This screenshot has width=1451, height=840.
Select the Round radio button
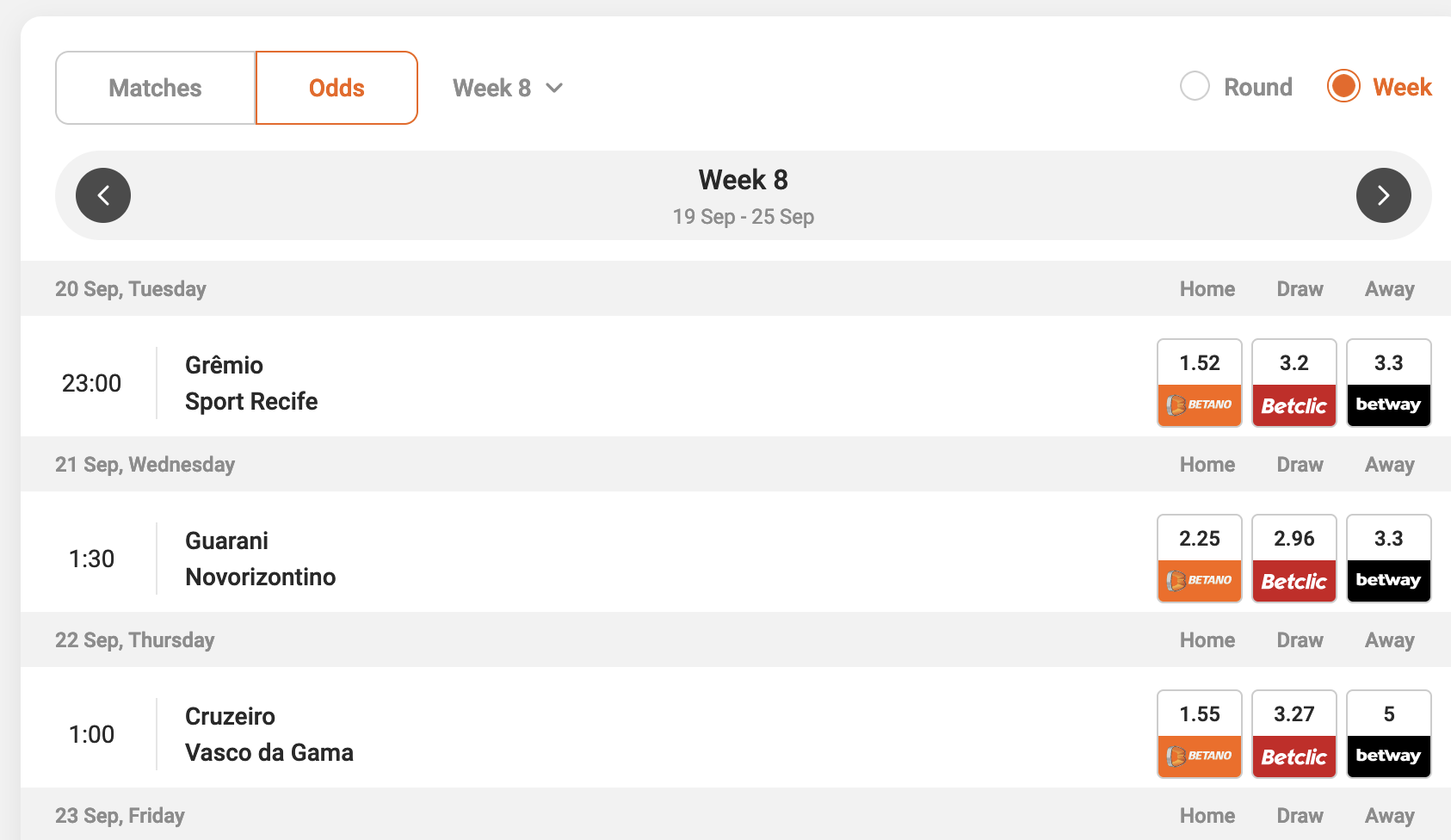pos(1195,86)
